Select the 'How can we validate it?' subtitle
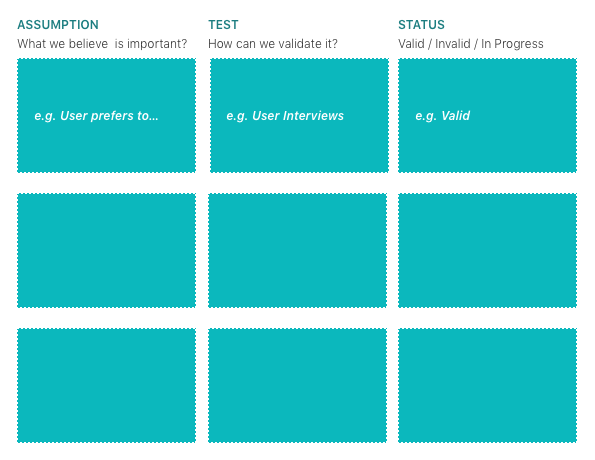The width and height of the screenshot is (595, 460). 273,44
